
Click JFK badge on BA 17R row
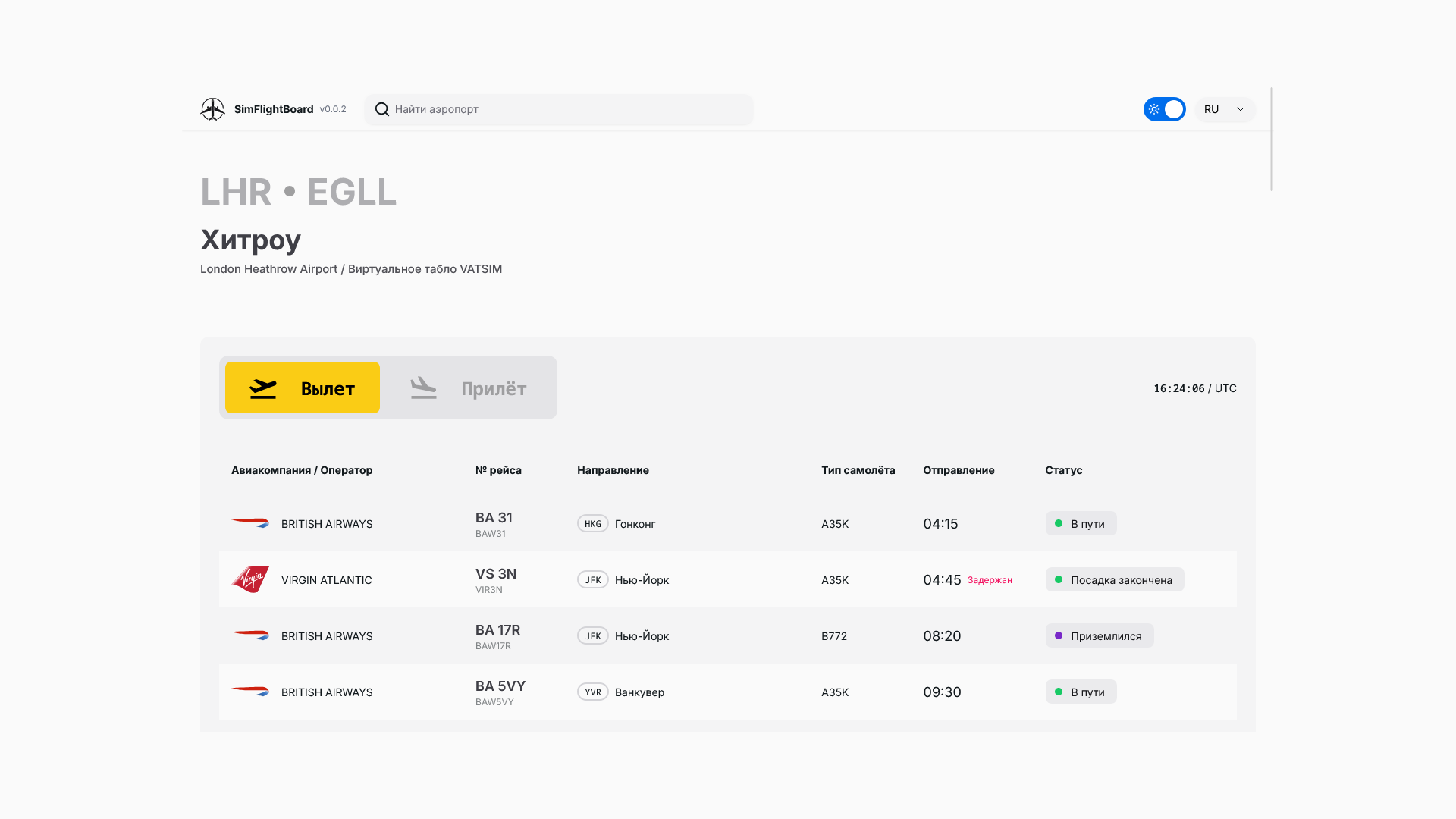click(592, 635)
